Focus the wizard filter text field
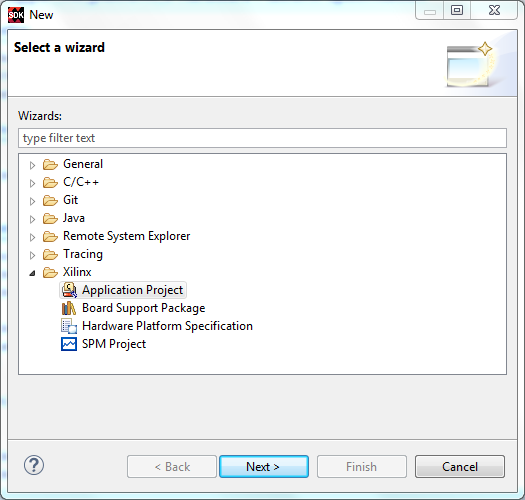 (262, 138)
